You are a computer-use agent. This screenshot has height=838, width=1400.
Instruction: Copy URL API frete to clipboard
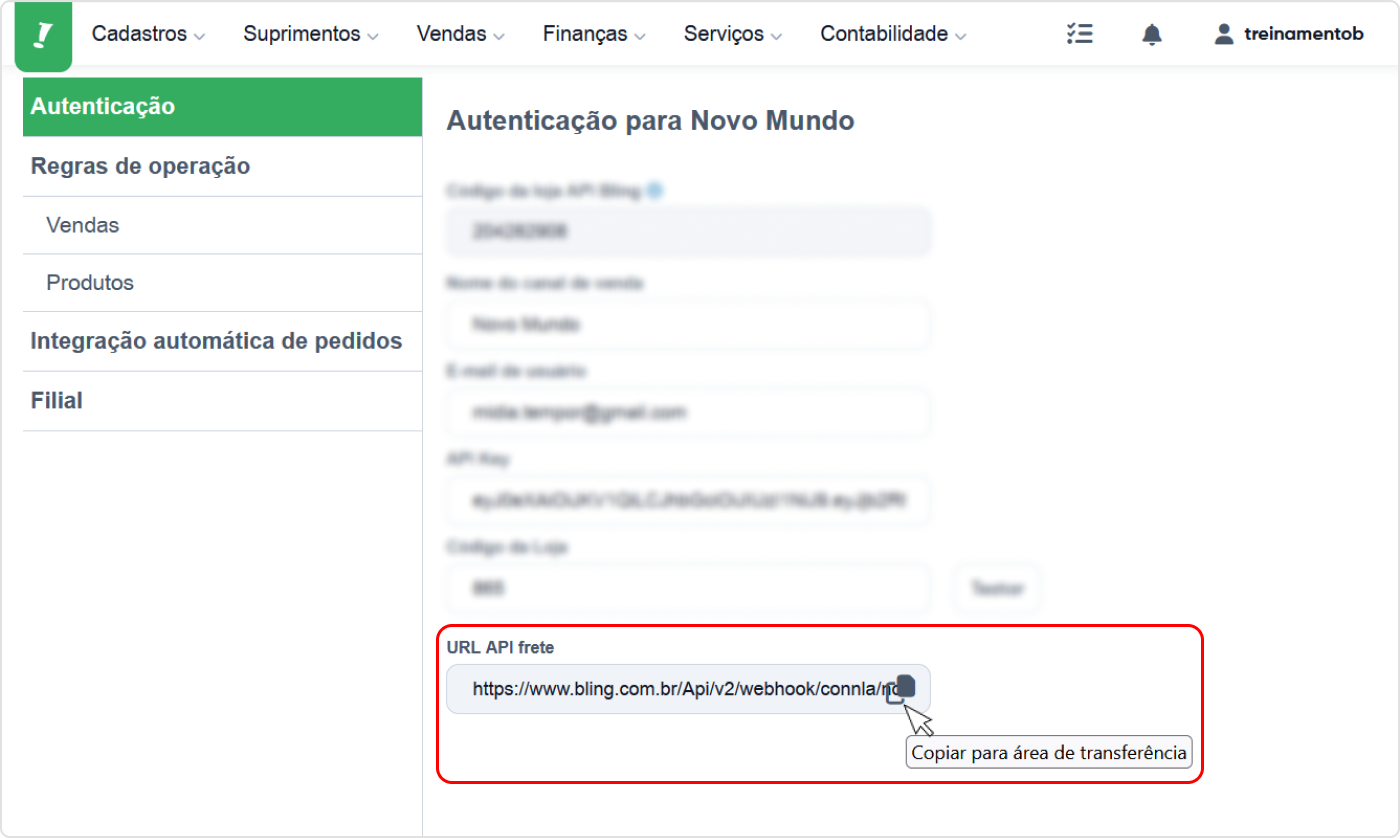[901, 689]
